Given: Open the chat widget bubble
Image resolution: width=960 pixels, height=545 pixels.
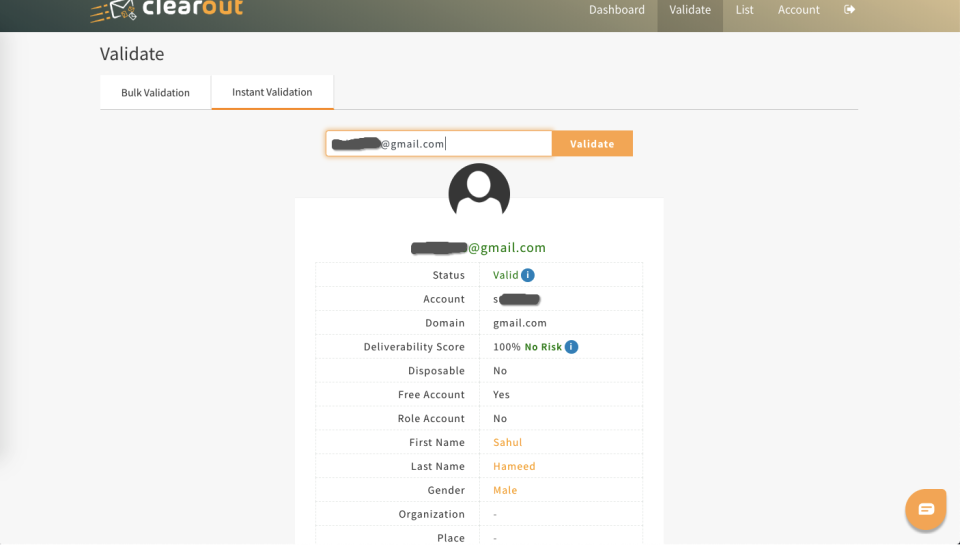Looking at the screenshot, I should (x=926, y=509).
